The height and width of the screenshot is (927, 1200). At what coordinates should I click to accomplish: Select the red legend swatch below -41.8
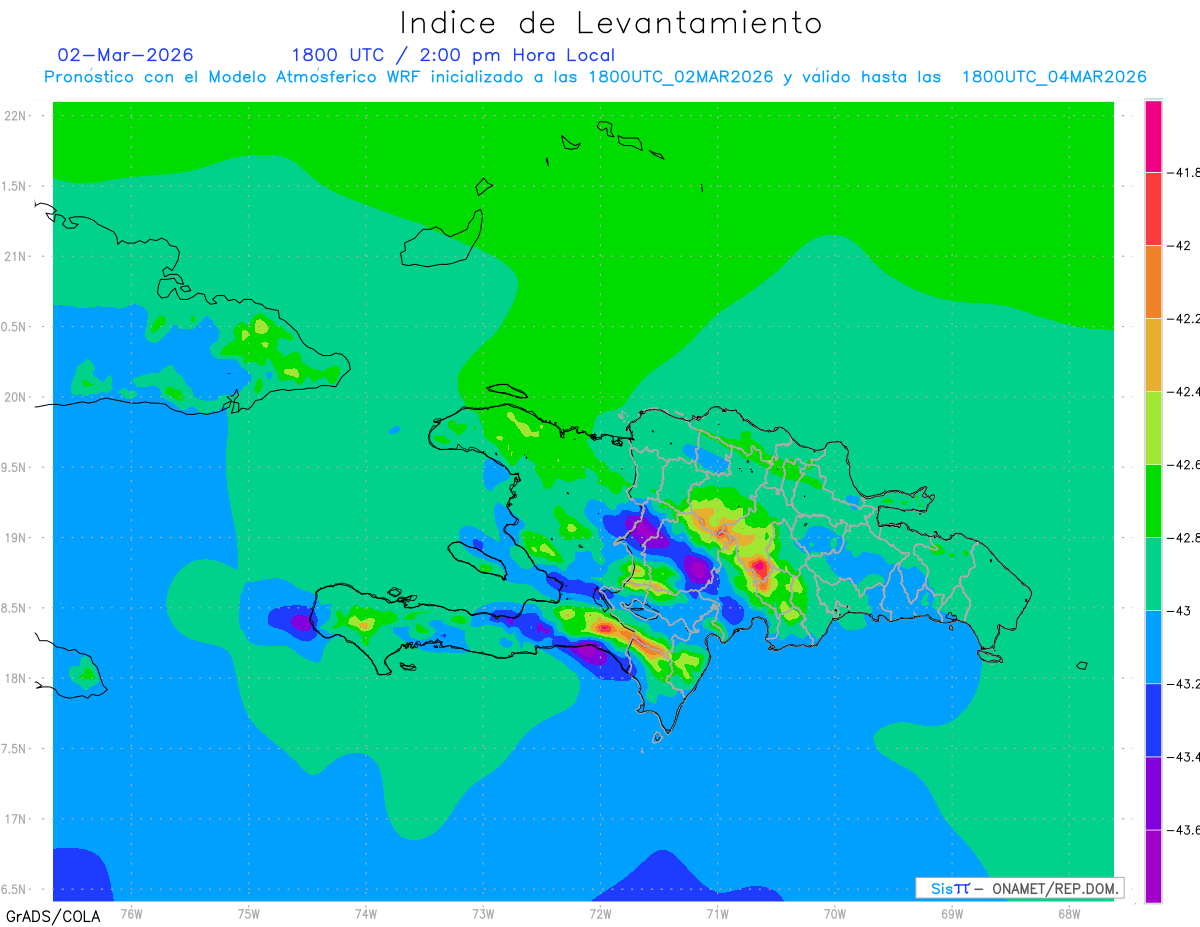[1153, 208]
